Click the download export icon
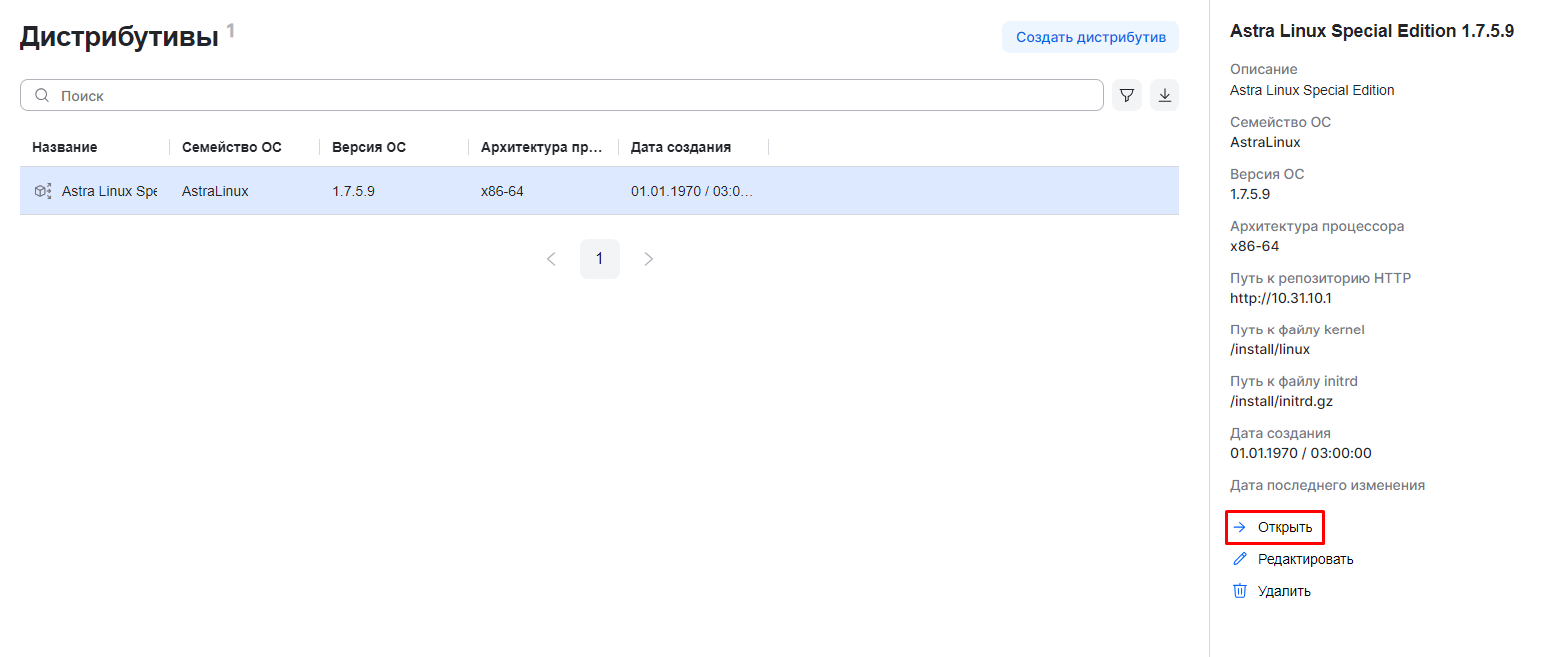Image resolution: width=1568 pixels, height=657 pixels. tap(1165, 95)
